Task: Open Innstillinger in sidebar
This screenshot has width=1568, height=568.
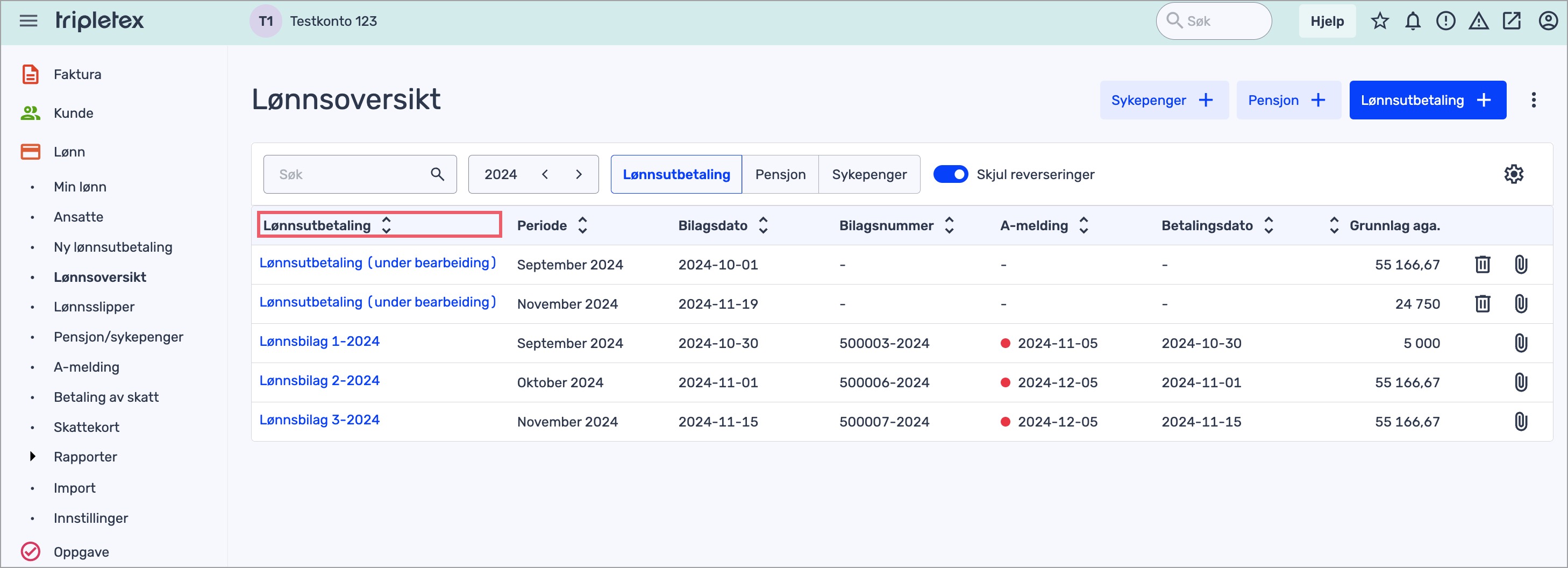Action: tap(91, 518)
